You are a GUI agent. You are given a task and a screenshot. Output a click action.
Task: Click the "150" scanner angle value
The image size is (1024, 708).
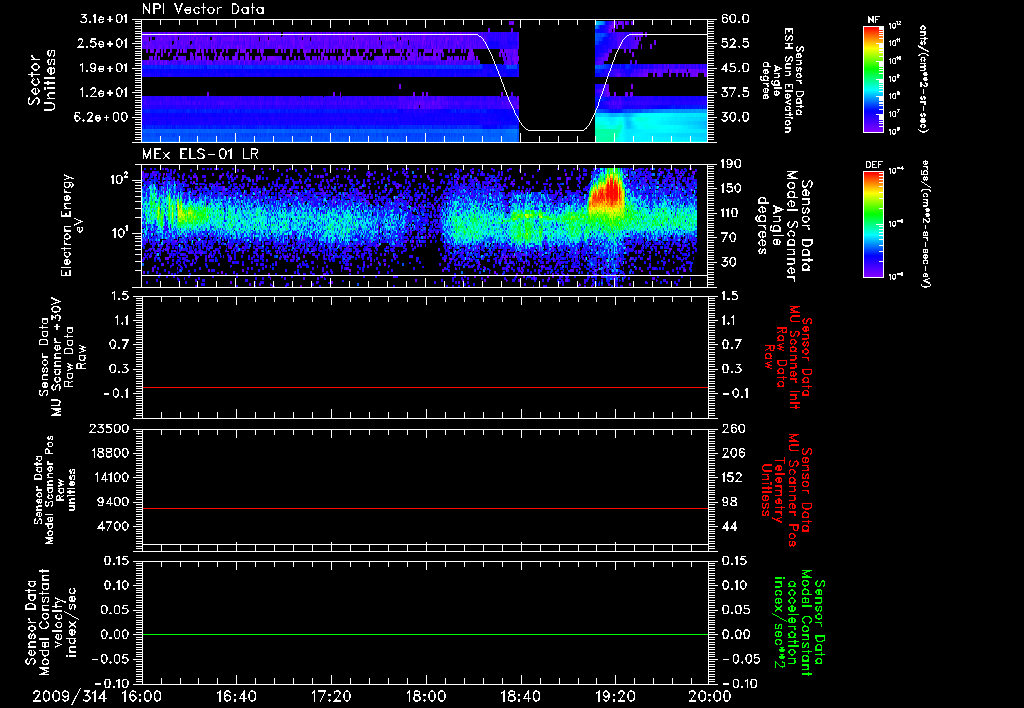[732, 189]
